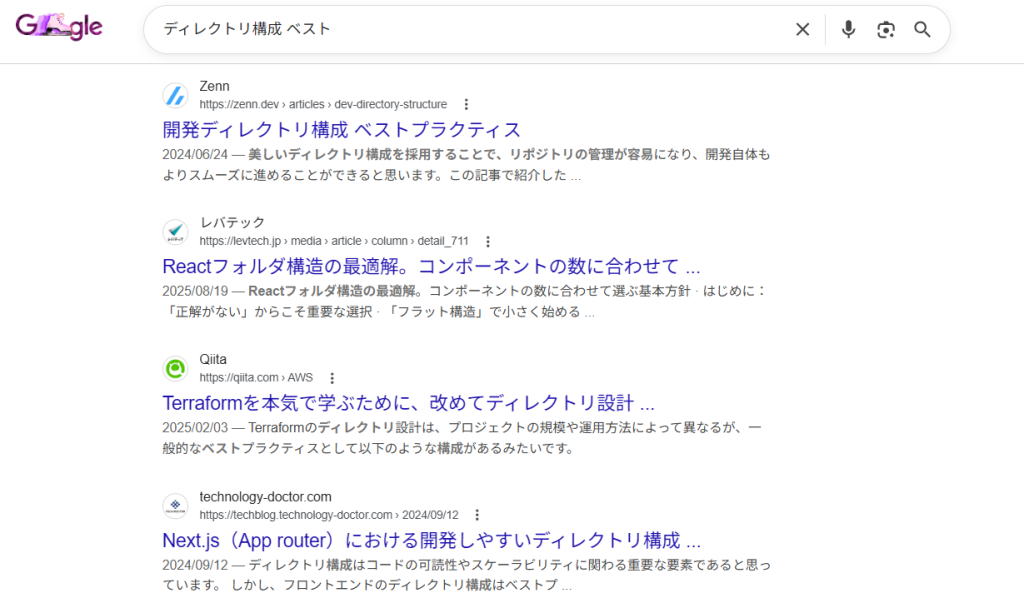Click the Google logo
Viewport: 1024px width, 603px height.
58,28
